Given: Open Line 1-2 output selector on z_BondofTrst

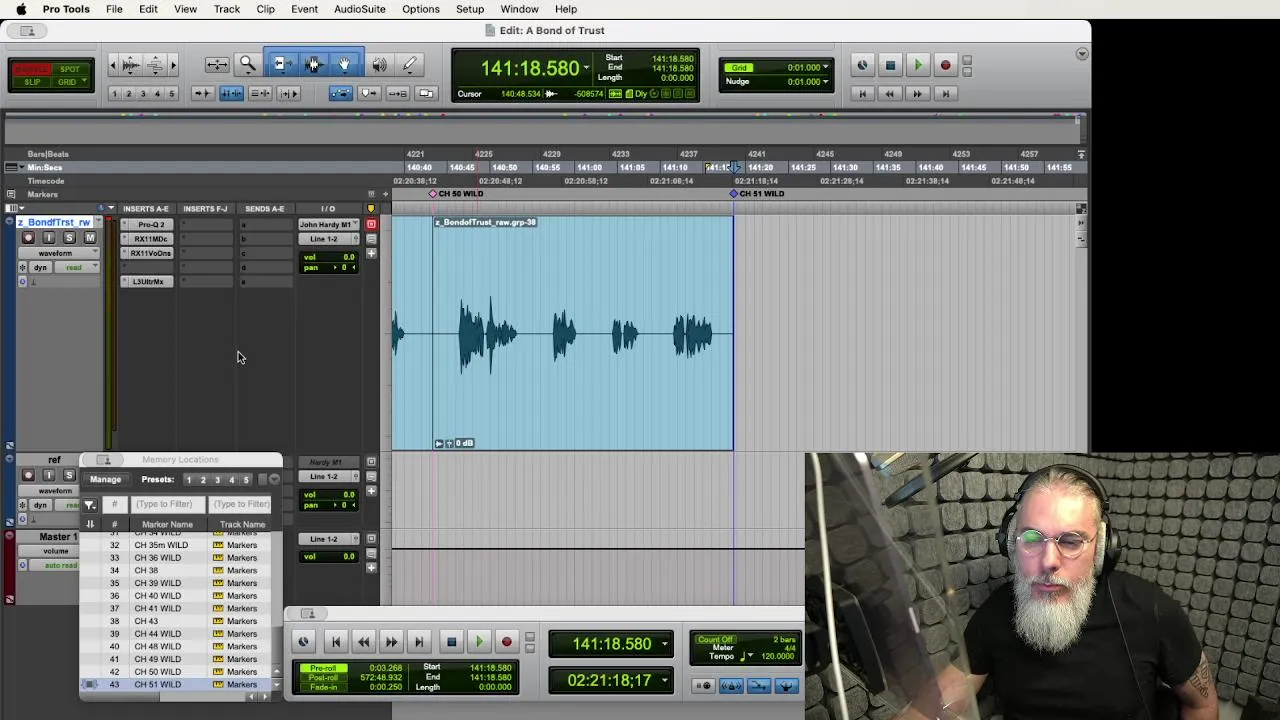Looking at the screenshot, I should point(327,239).
